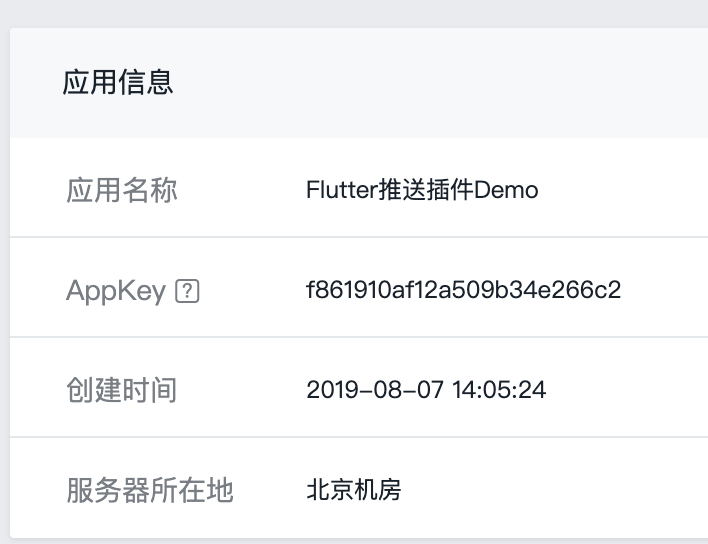708x544 pixels.
Task: Click blank space right of creation timestamp
Action: tap(627, 390)
